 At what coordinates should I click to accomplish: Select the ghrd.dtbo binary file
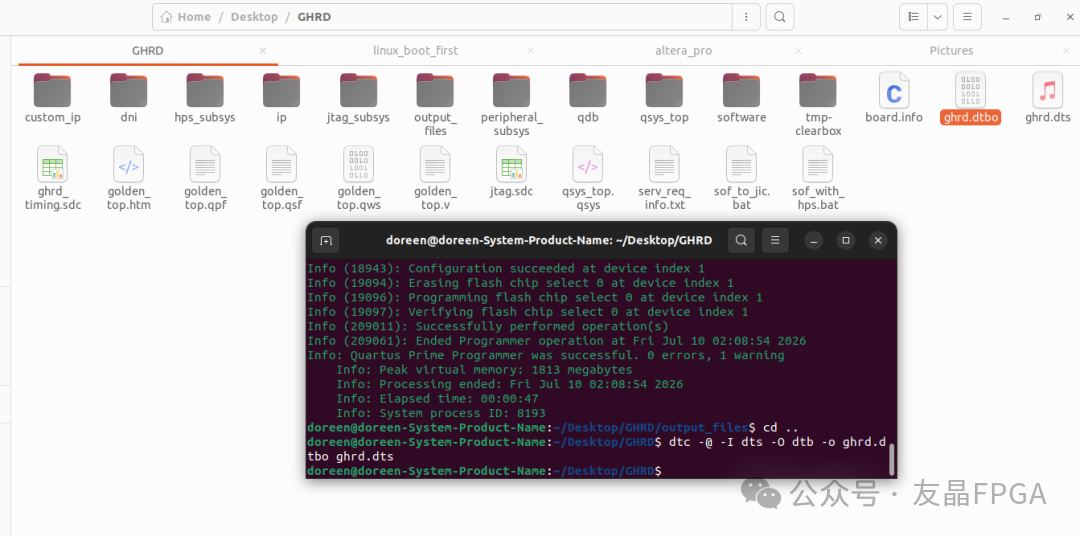(970, 98)
